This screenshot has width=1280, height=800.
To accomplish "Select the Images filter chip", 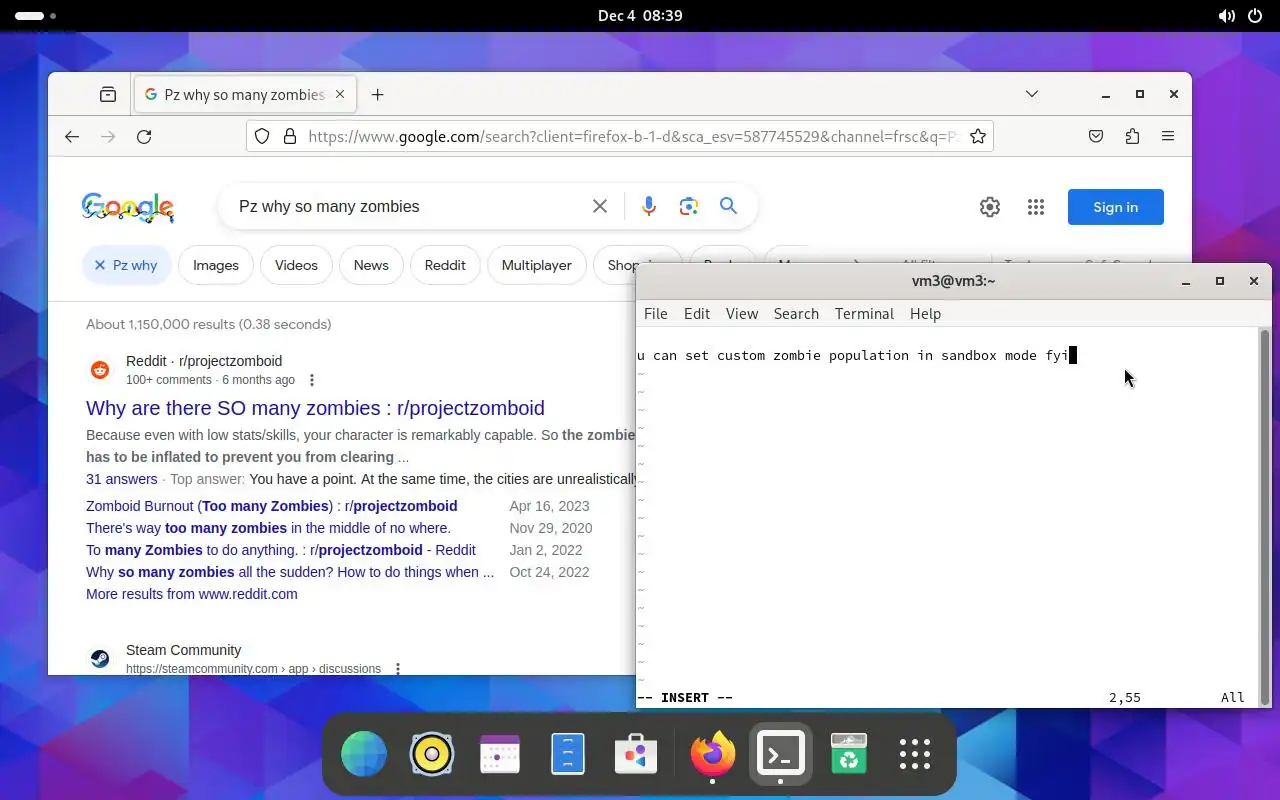I will coord(216,265).
